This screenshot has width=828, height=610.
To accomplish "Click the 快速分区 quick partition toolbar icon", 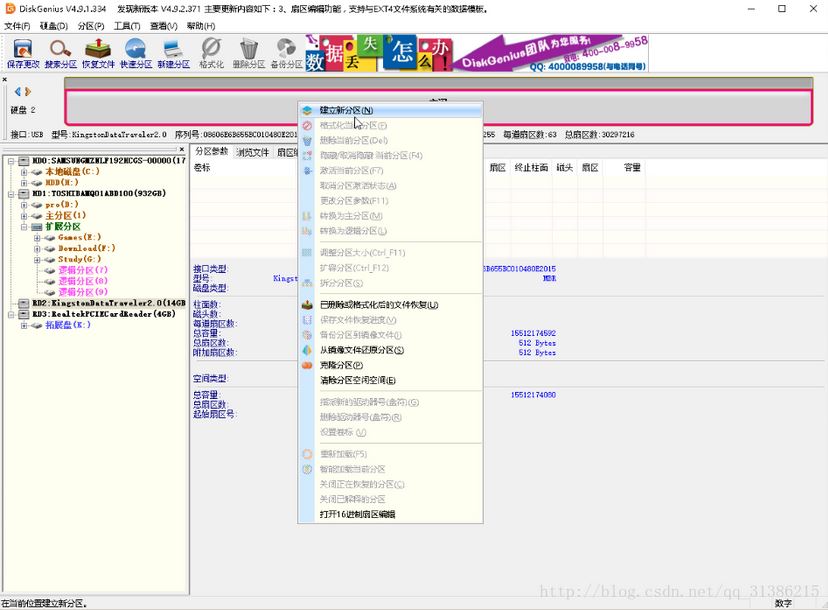I will [x=136, y=54].
